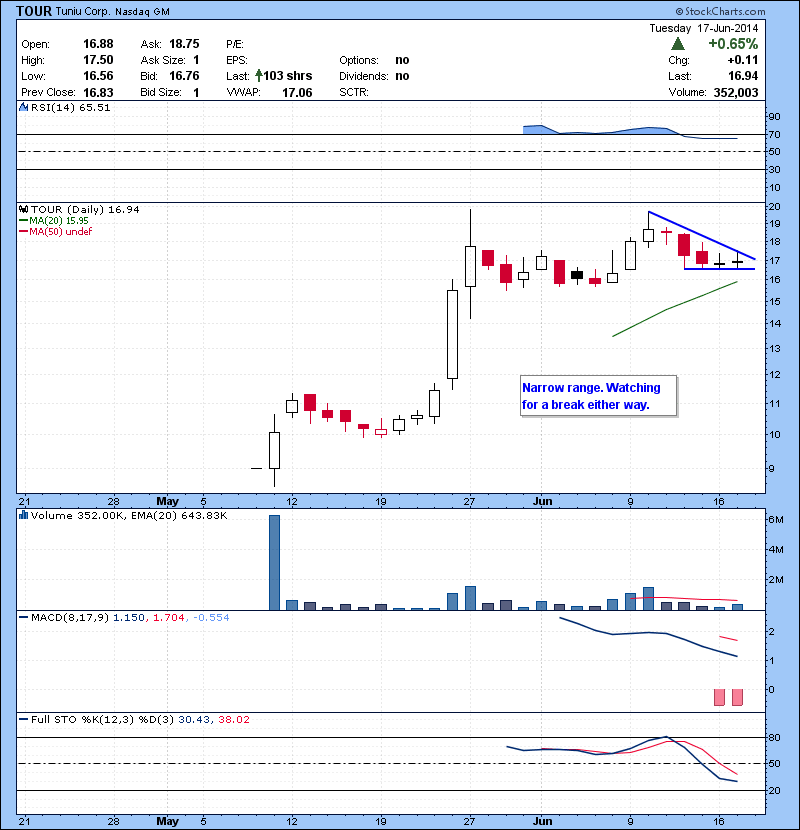Click the small green up arrow before 103 shrs
The image size is (800, 830).
(x=258, y=76)
